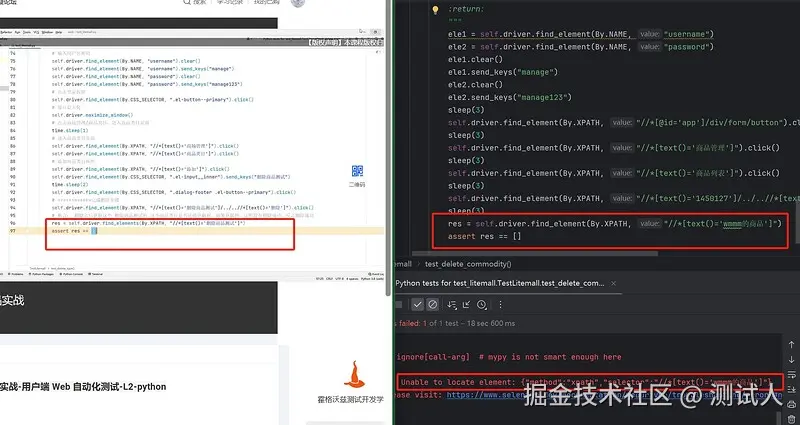
Task: Click the expand all tests icon
Action: coord(466,305)
